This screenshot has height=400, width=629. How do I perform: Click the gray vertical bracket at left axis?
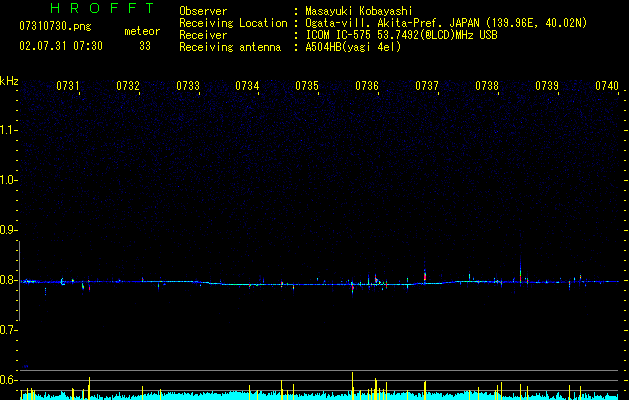(20, 281)
